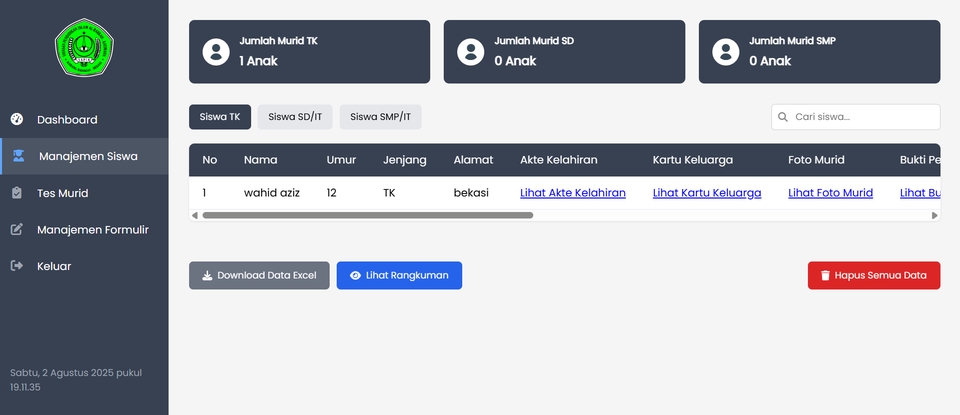Image resolution: width=960 pixels, height=415 pixels.
Task: Click the Jumlah Murid SMP avatar icon
Action: pyautogui.click(x=726, y=51)
